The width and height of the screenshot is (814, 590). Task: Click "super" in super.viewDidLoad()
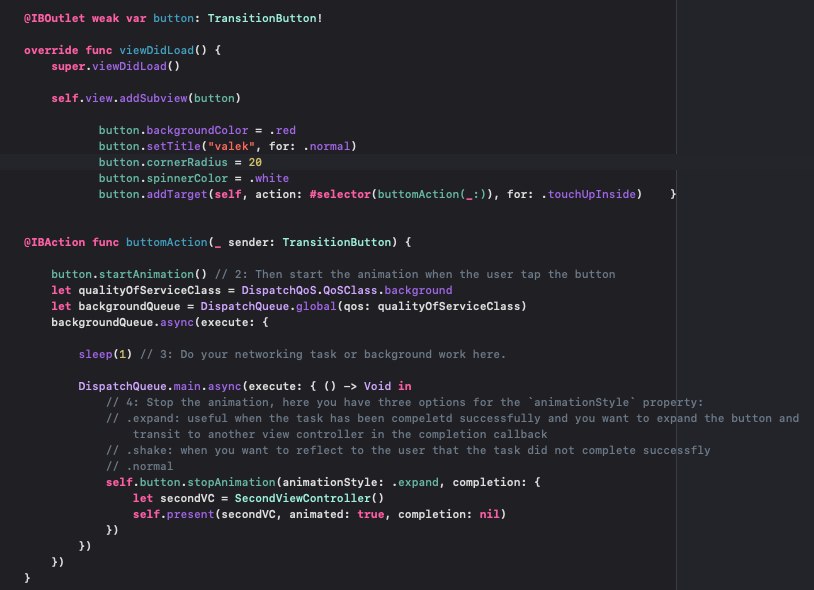pyautogui.click(x=68, y=66)
